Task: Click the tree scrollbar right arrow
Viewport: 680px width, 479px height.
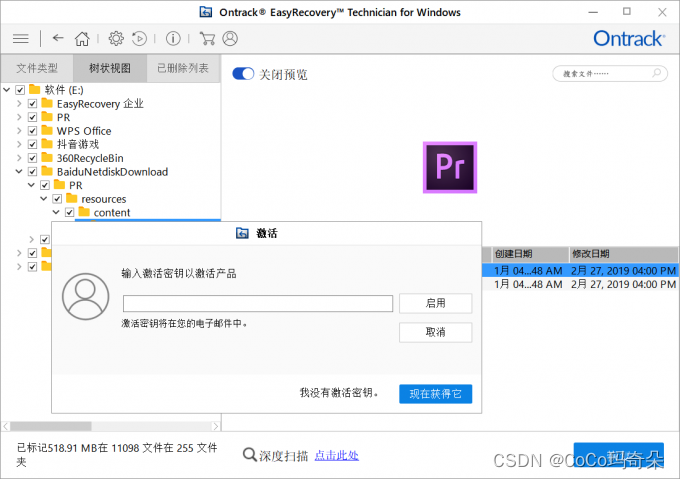Action: coord(216,426)
